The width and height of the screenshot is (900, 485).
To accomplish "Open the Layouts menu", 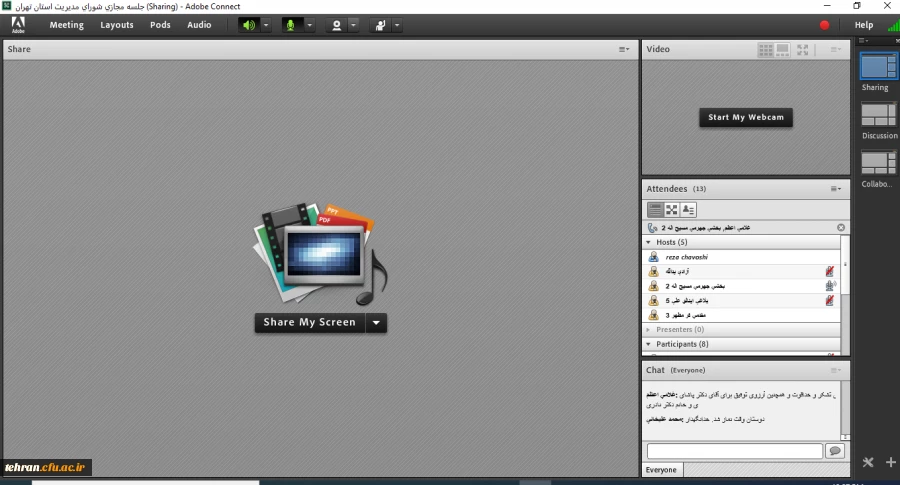I will 117,25.
